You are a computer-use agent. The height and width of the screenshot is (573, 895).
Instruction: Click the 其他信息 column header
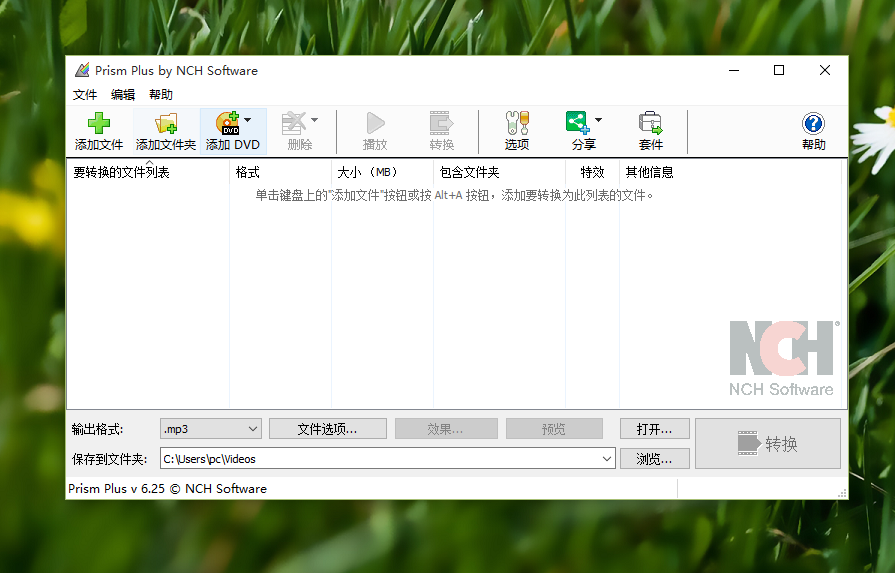(x=730, y=172)
